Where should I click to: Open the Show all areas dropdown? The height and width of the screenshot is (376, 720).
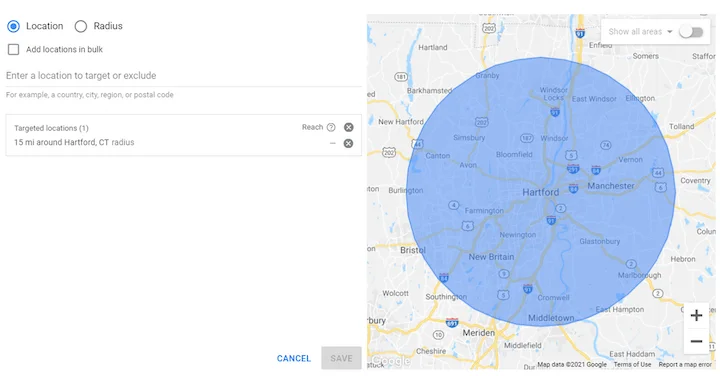640,32
